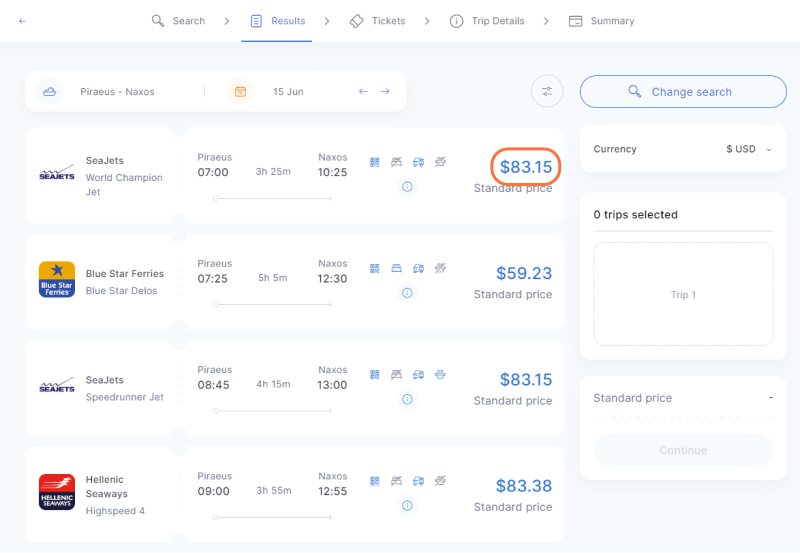Open info for the 08:45 Speedrunner trip
Screen dimensions: 800x553
(407, 399)
